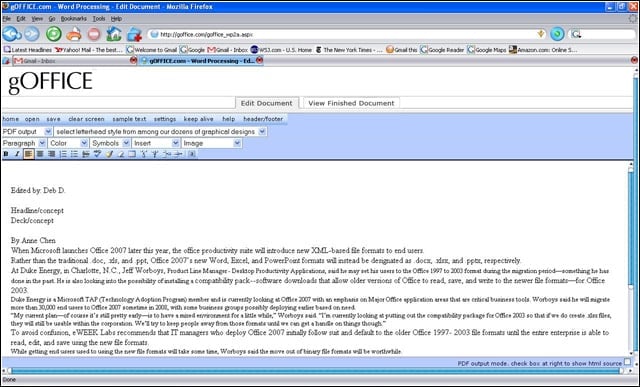The height and width of the screenshot is (387, 640).
Task: Toggle italic formatting in editor toolbar
Action: pos(17,154)
